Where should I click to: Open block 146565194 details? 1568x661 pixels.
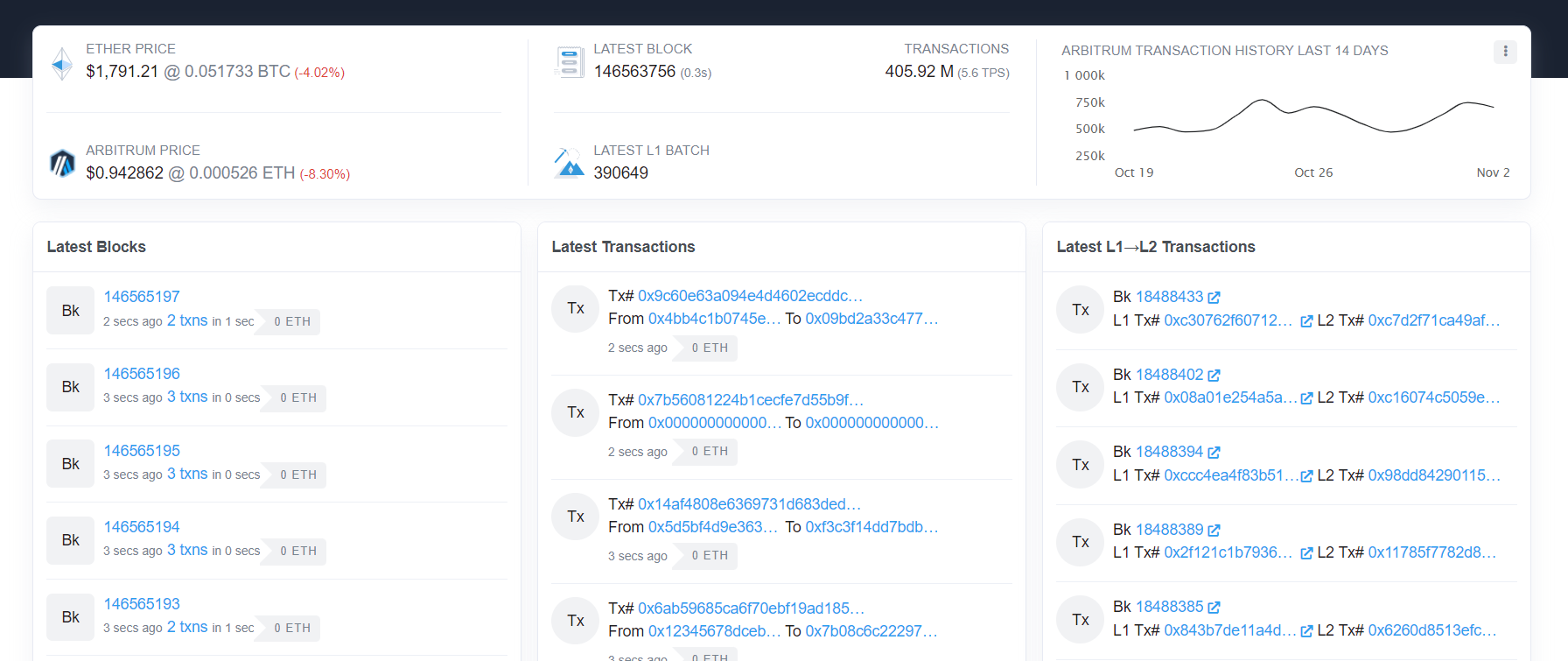[x=142, y=527]
